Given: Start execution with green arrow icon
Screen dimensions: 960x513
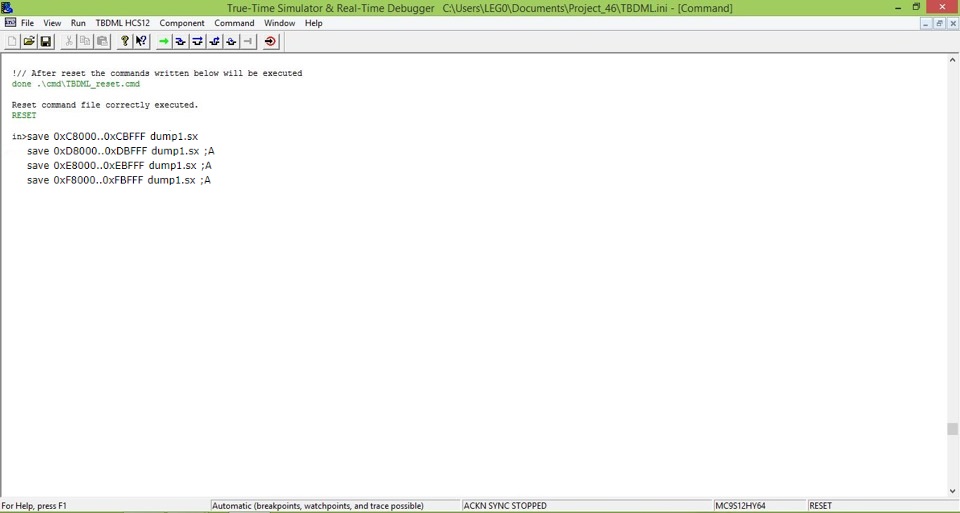Looking at the screenshot, I should tap(164, 41).
